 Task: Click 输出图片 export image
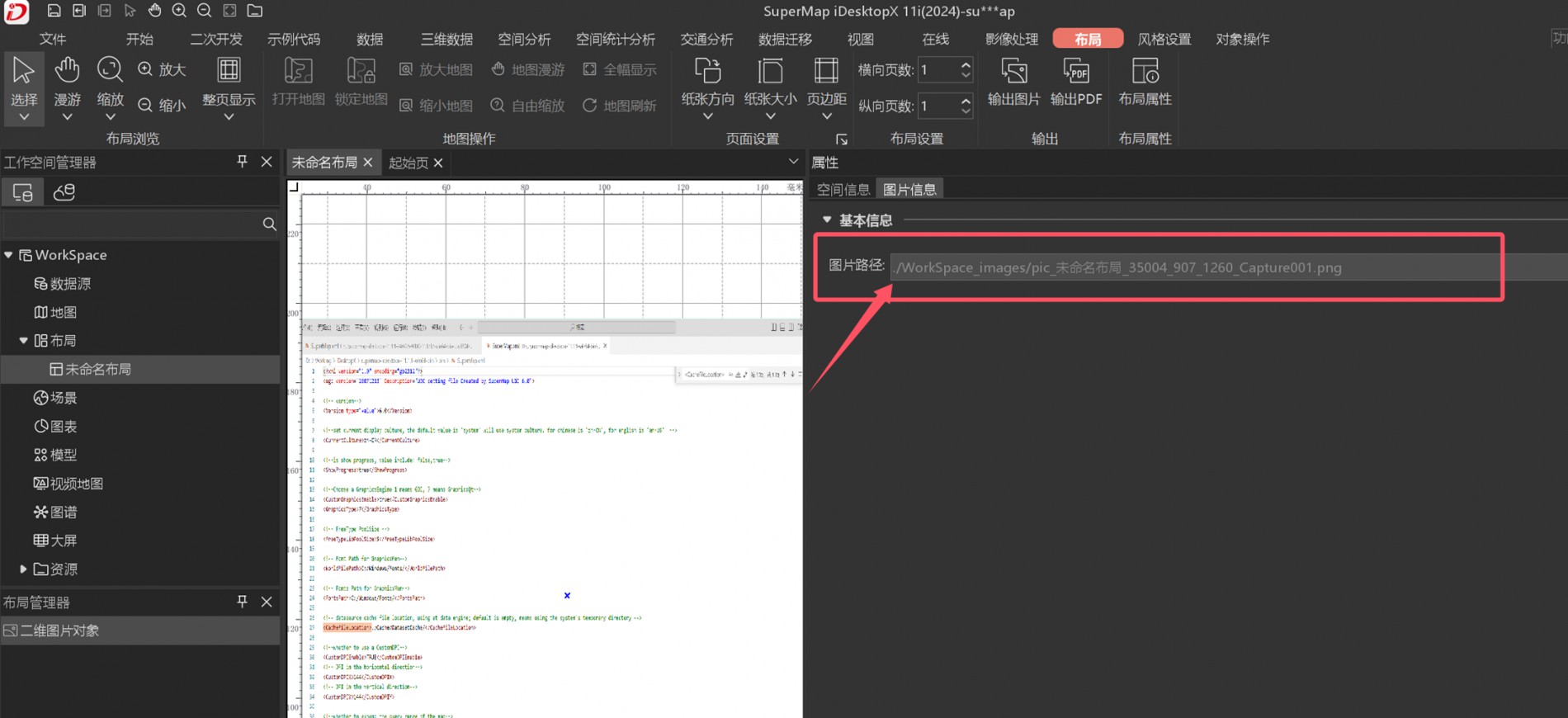click(1013, 81)
